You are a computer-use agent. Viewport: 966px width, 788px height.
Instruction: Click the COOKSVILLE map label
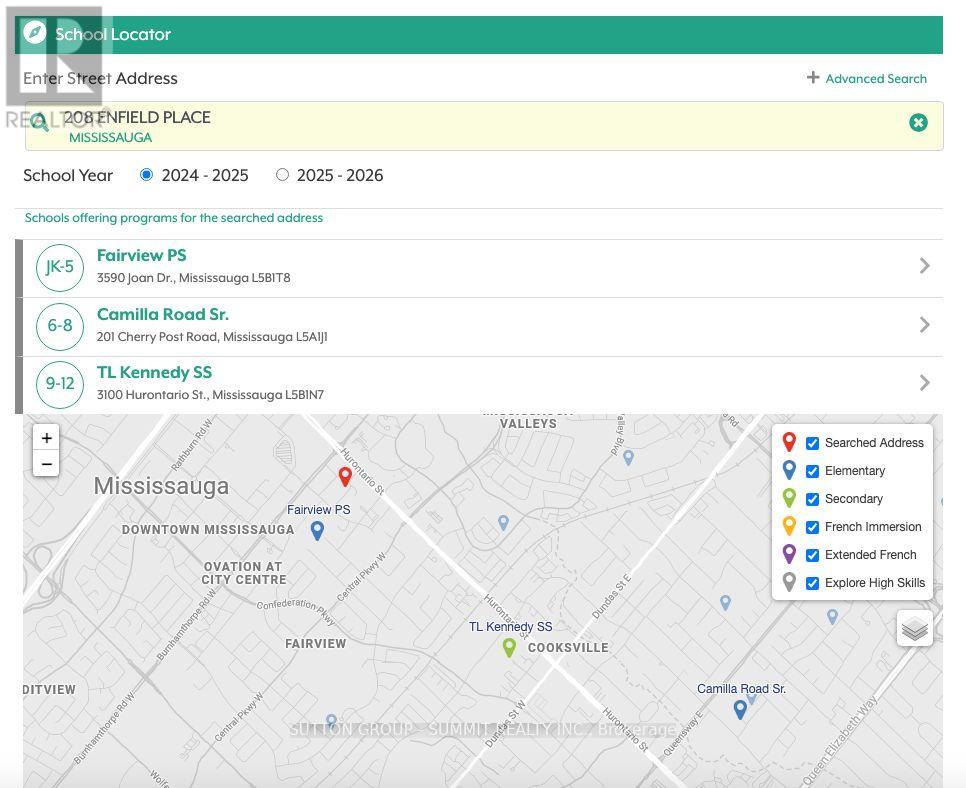[x=568, y=648]
